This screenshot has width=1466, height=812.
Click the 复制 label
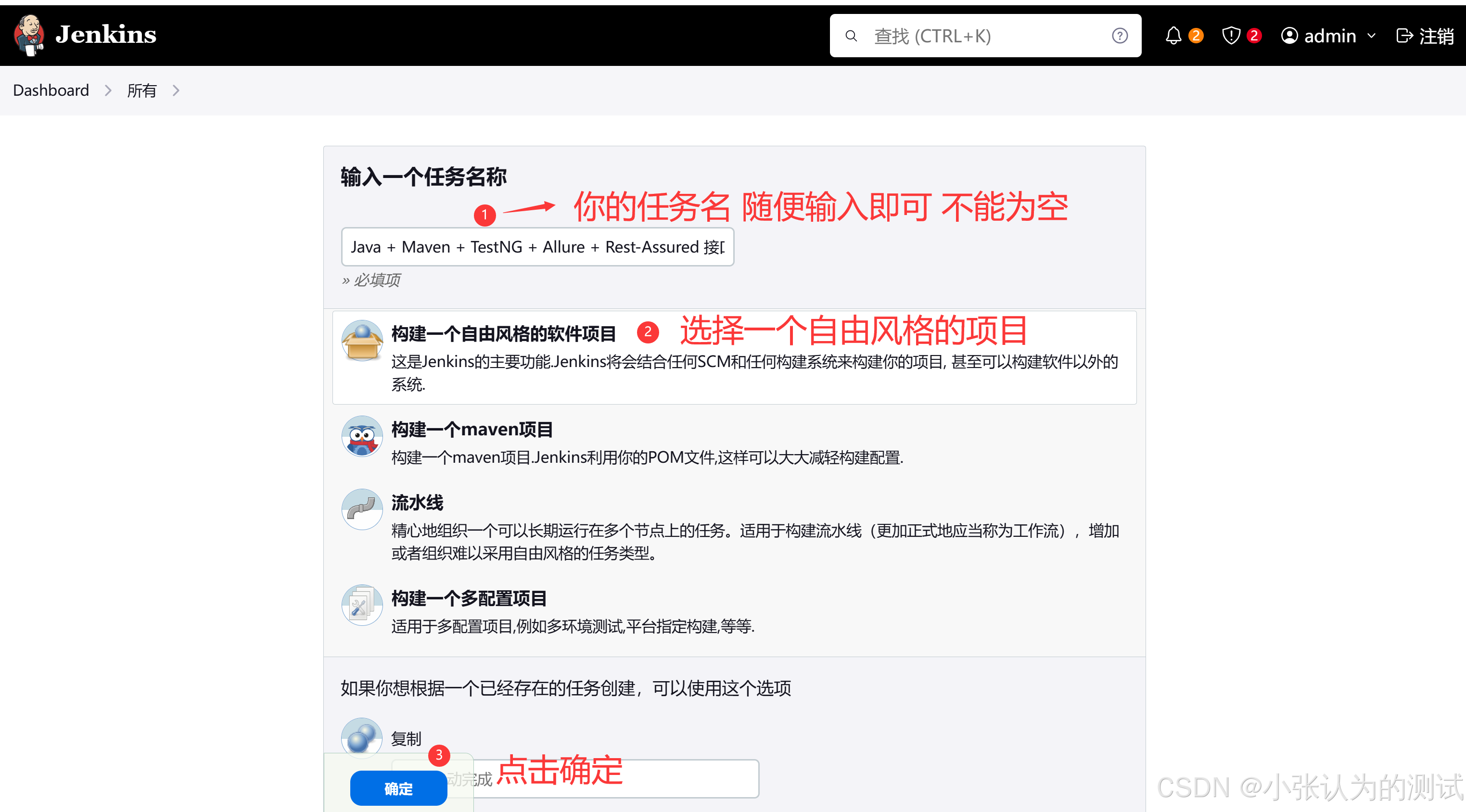[406, 738]
